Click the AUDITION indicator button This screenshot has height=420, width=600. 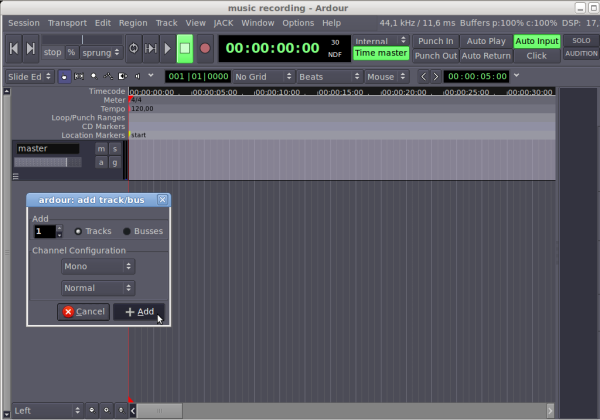click(581, 54)
